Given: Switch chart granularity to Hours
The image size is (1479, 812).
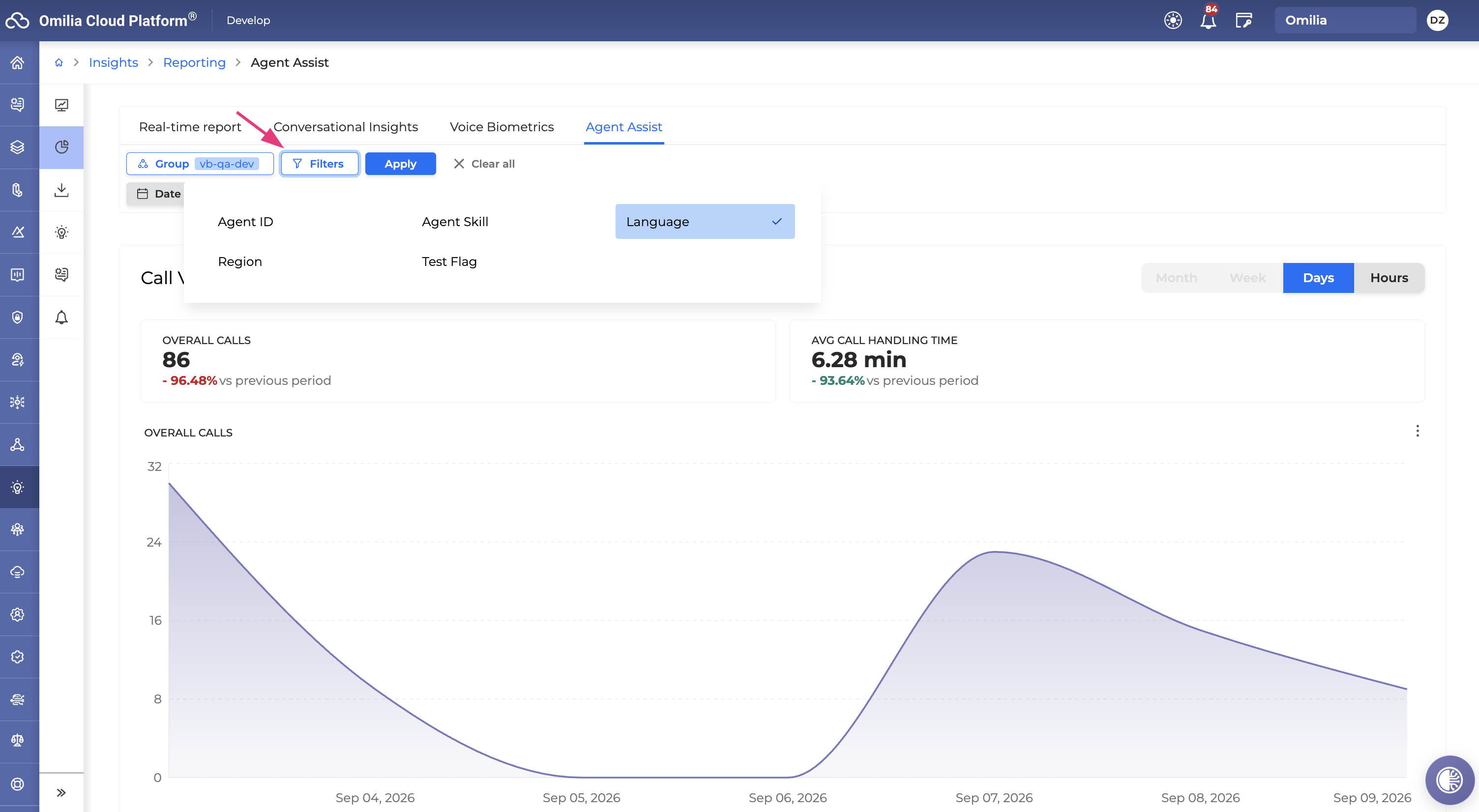Looking at the screenshot, I should 1389,278.
